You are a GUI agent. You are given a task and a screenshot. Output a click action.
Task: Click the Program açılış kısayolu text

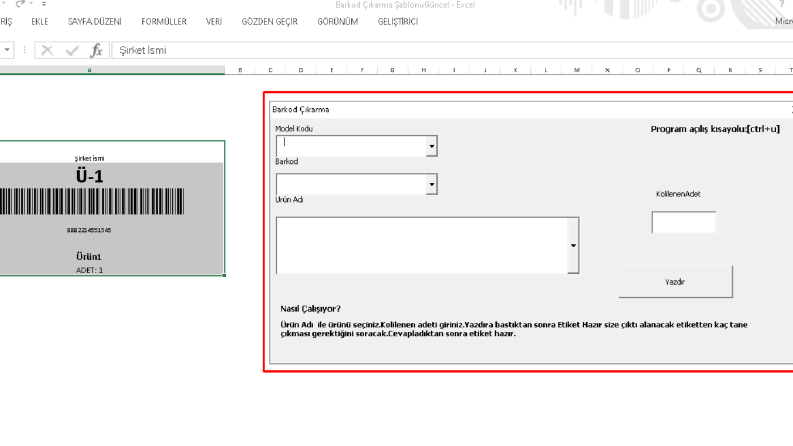click(x=715, y=129)
